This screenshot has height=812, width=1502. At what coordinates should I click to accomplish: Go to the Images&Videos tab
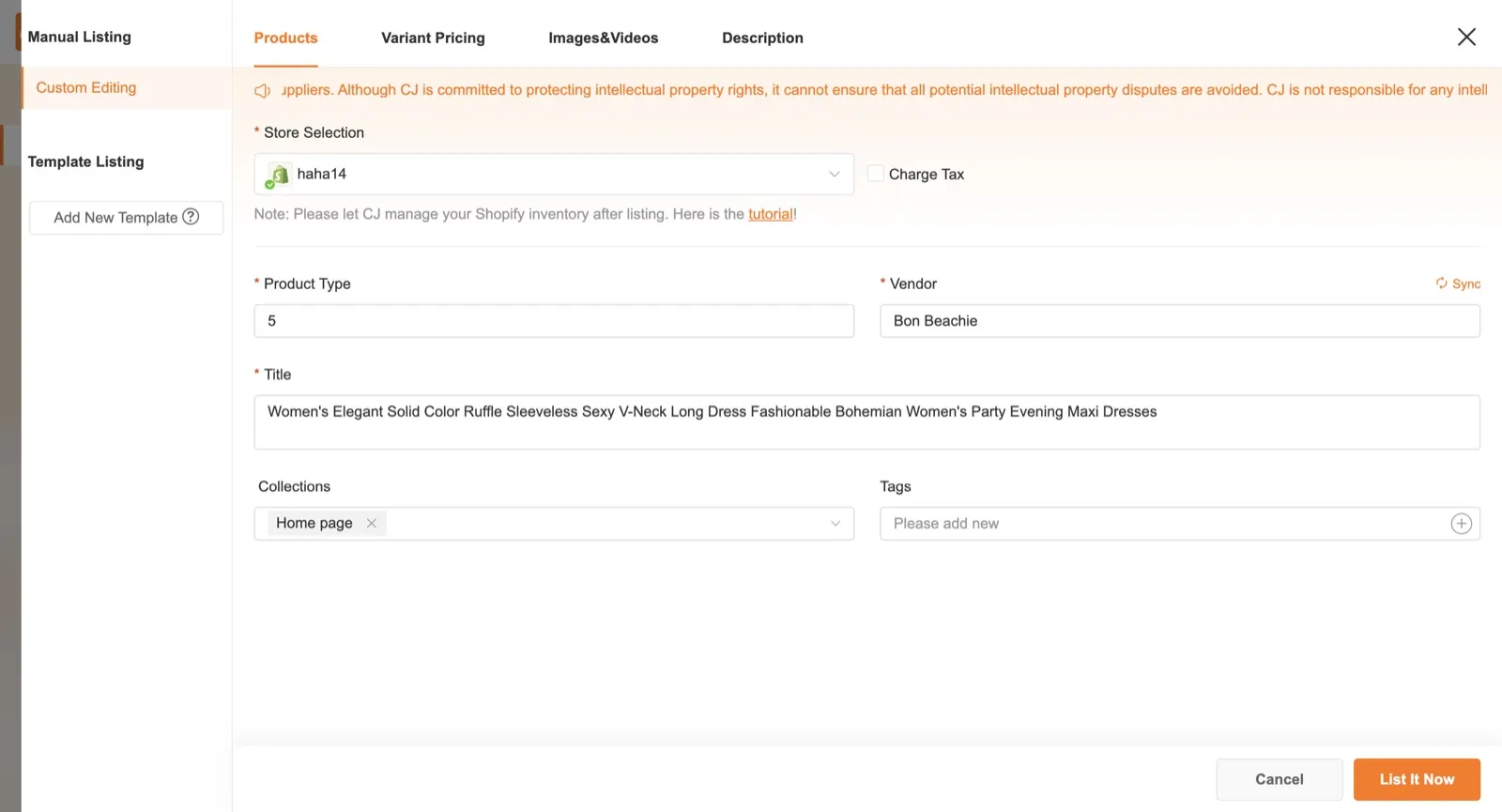click(x=604, y=38)
